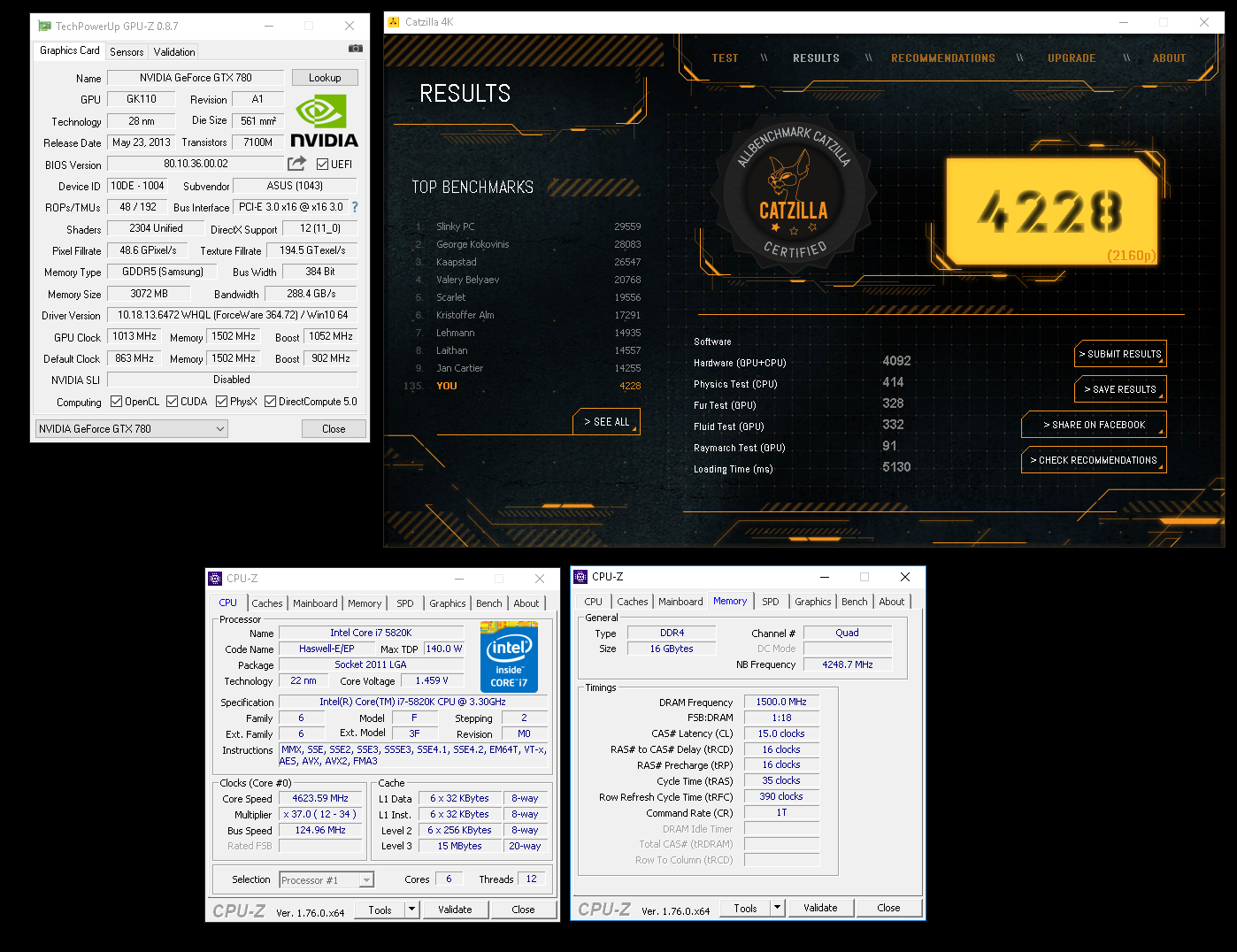Image resolution: width=1237 pixels, height=952 pixels.
Task: Open Catzilla TEST menu
Action: tap(725, 58)
